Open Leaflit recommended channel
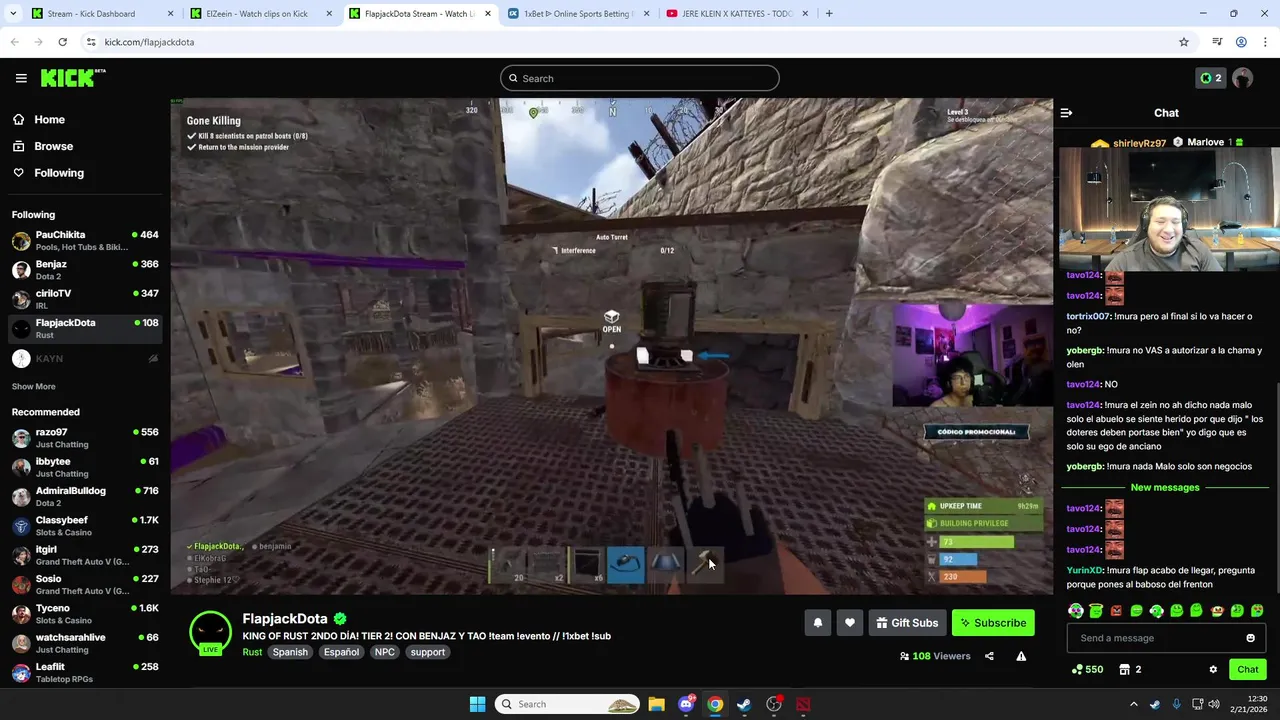The width and height of the screenshot is (1280, 720). coord(85,672)
